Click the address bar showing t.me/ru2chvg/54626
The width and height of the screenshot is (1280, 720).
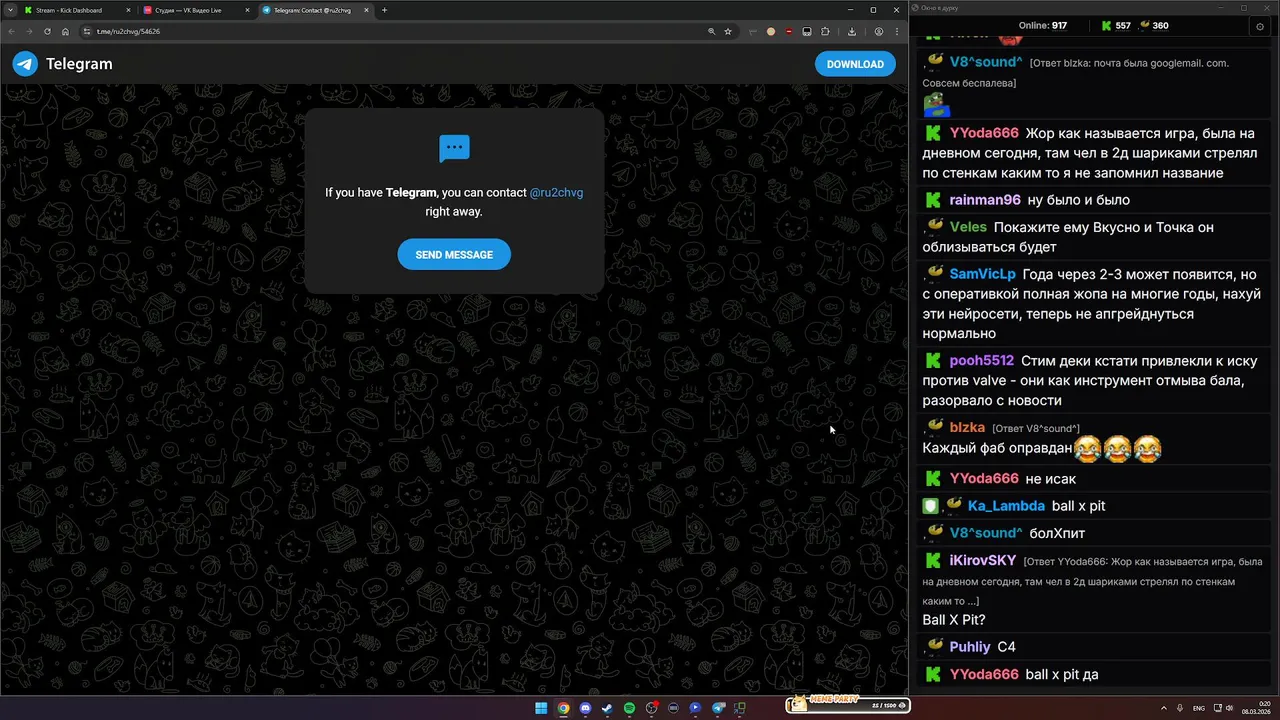pyautogui.click(x=400, y=31)
